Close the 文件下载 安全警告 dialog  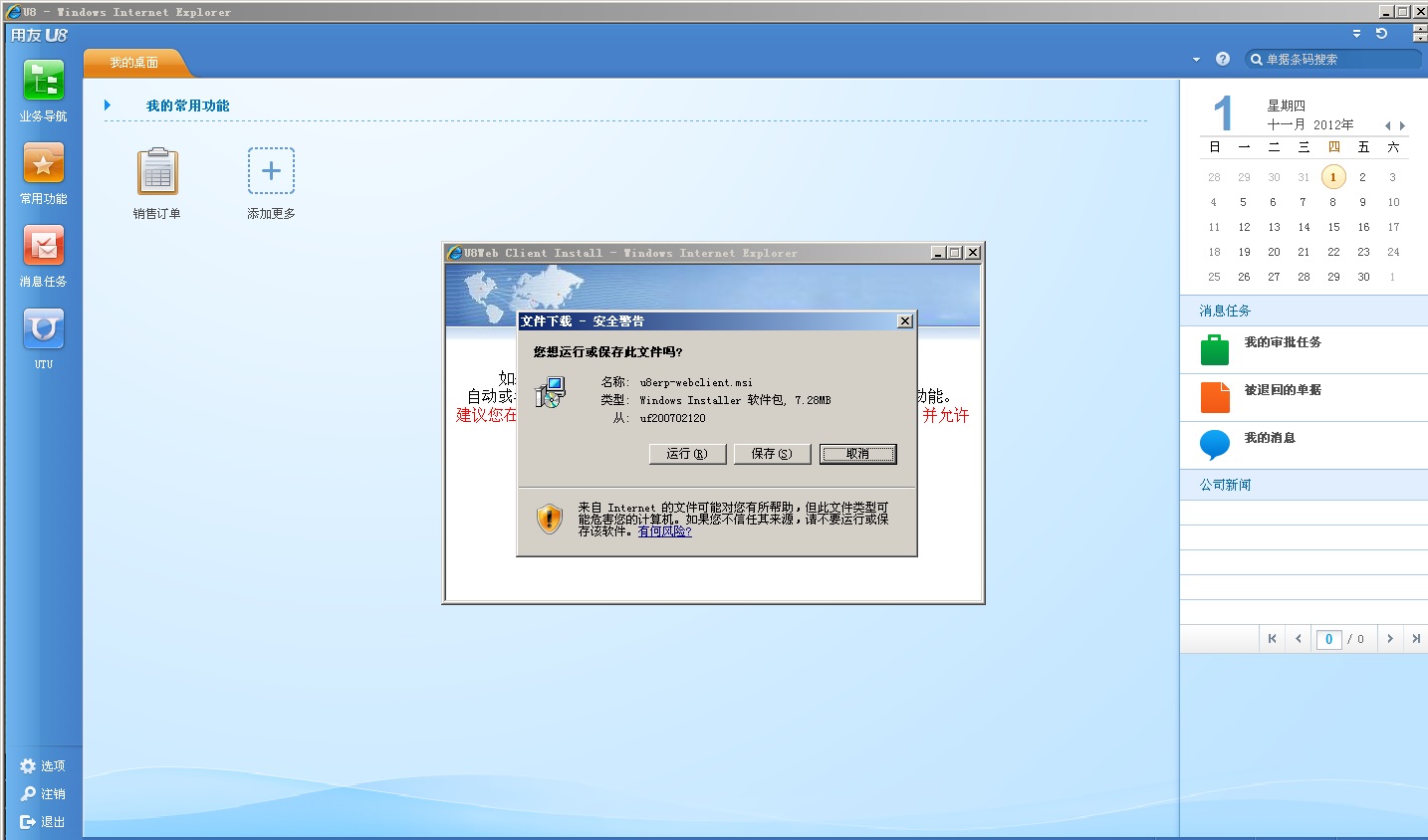coord(904,321)
